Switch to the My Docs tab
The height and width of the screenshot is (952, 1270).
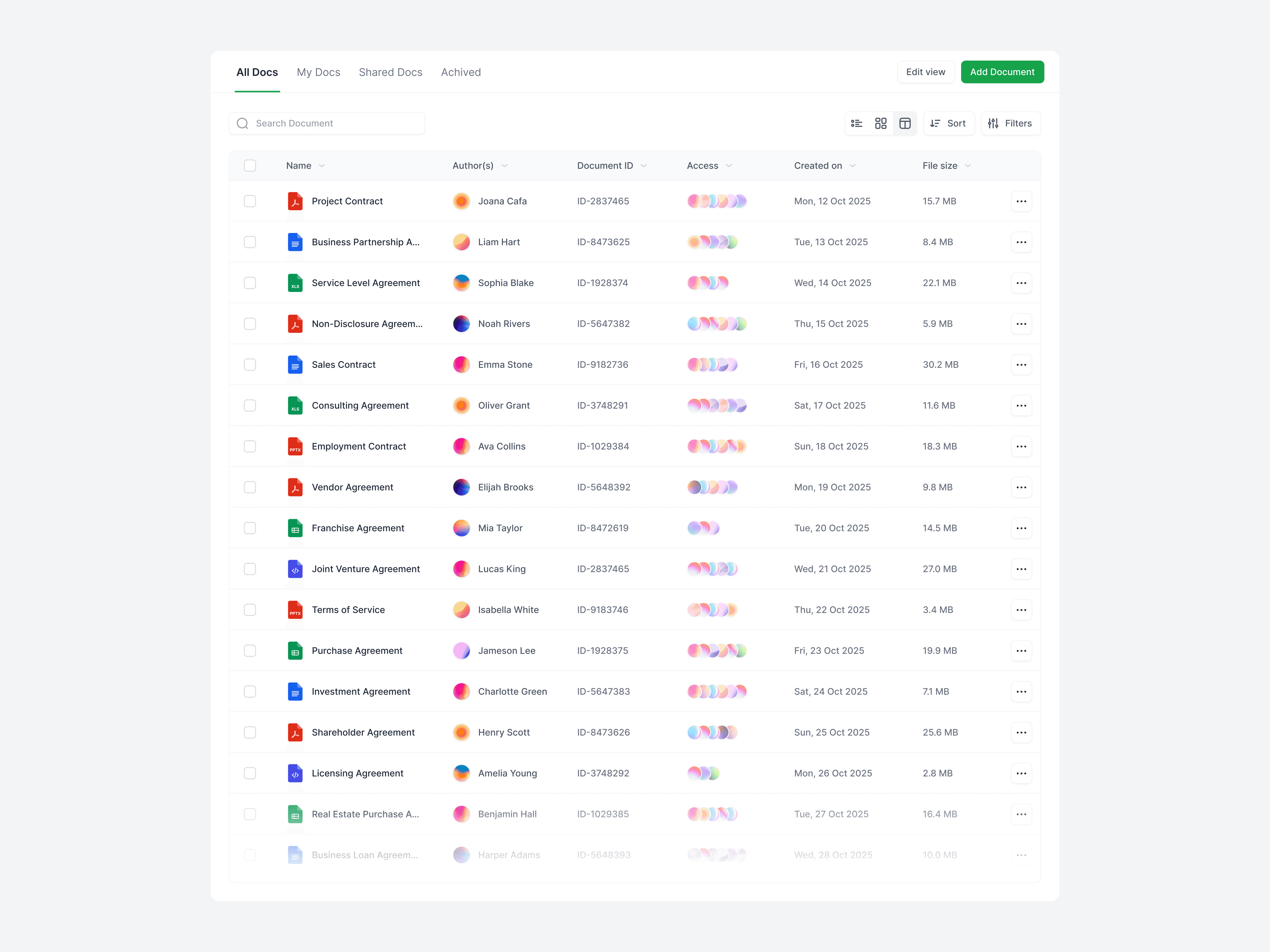click(318, 72)
